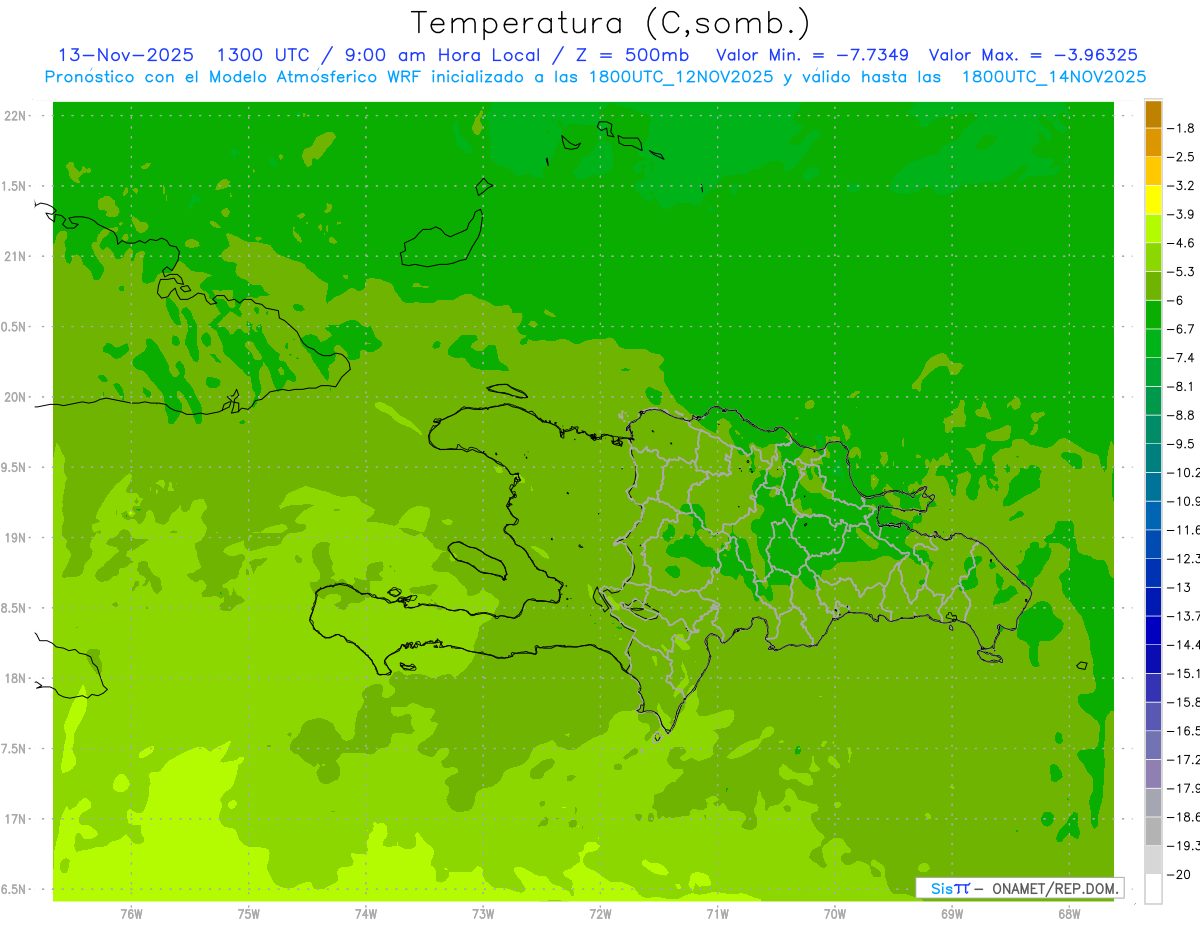
Task: Click the -11.6 colorbar label
Action: [1185, 530]
